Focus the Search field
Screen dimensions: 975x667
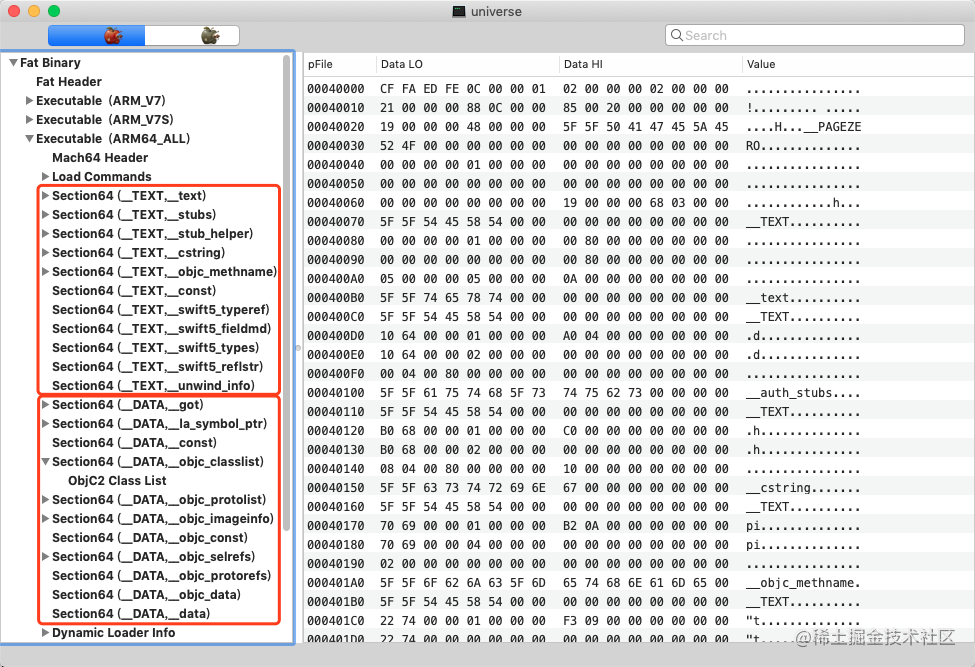pos(815,35)
